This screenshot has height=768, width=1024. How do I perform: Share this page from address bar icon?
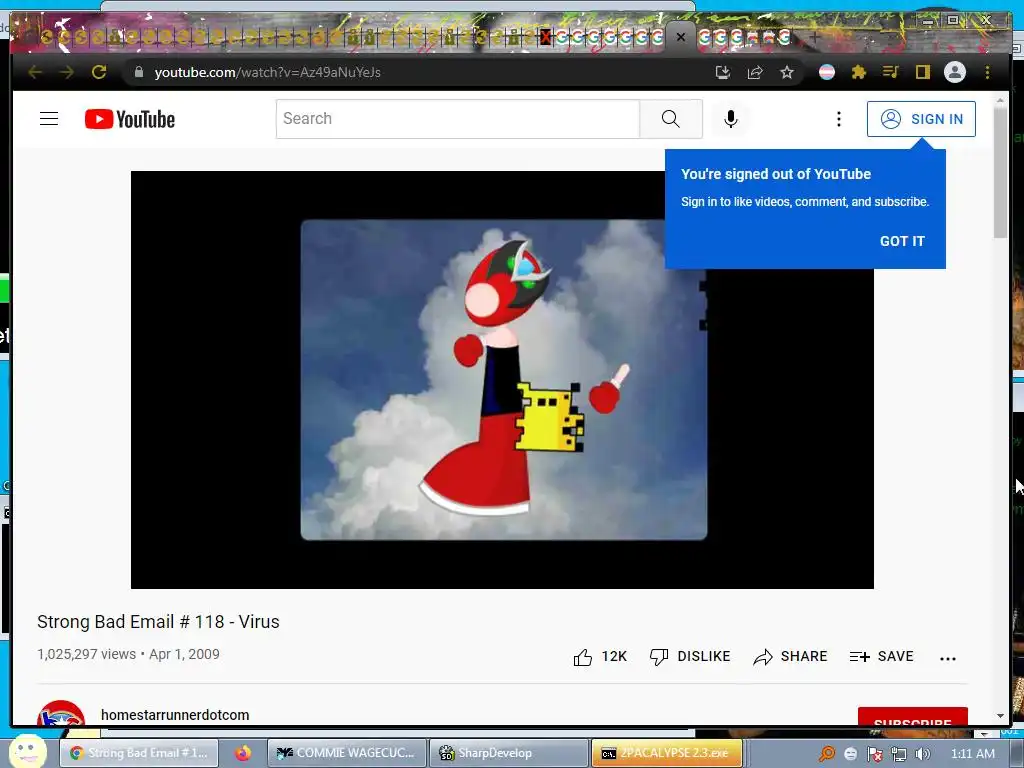[x=755, y=72]
